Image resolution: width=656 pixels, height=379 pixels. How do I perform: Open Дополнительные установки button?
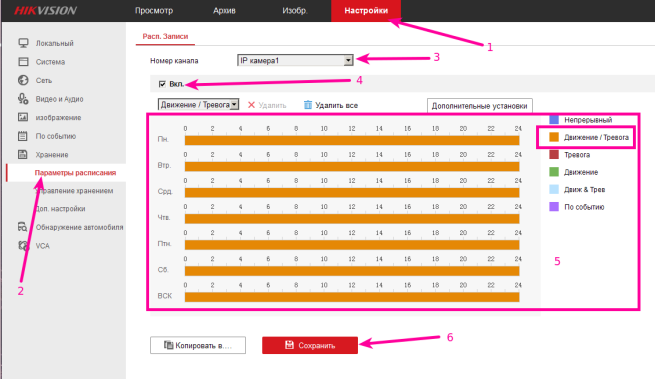(x=479, y=106)
